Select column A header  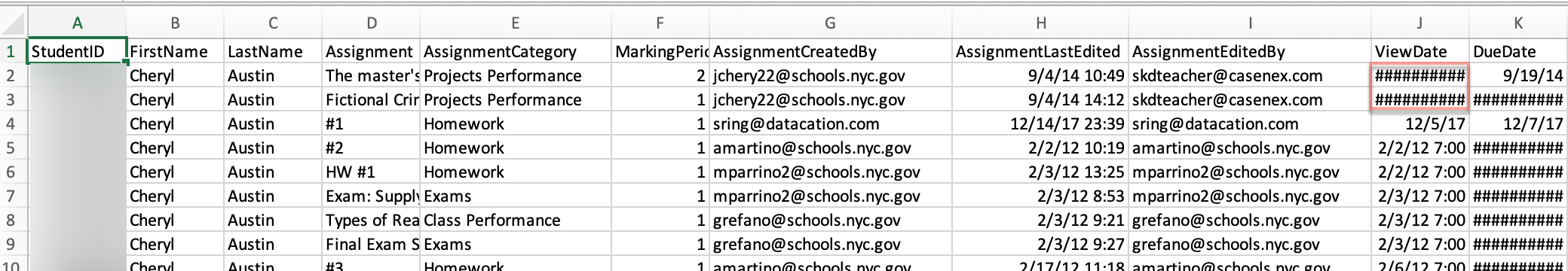point(77,23)
